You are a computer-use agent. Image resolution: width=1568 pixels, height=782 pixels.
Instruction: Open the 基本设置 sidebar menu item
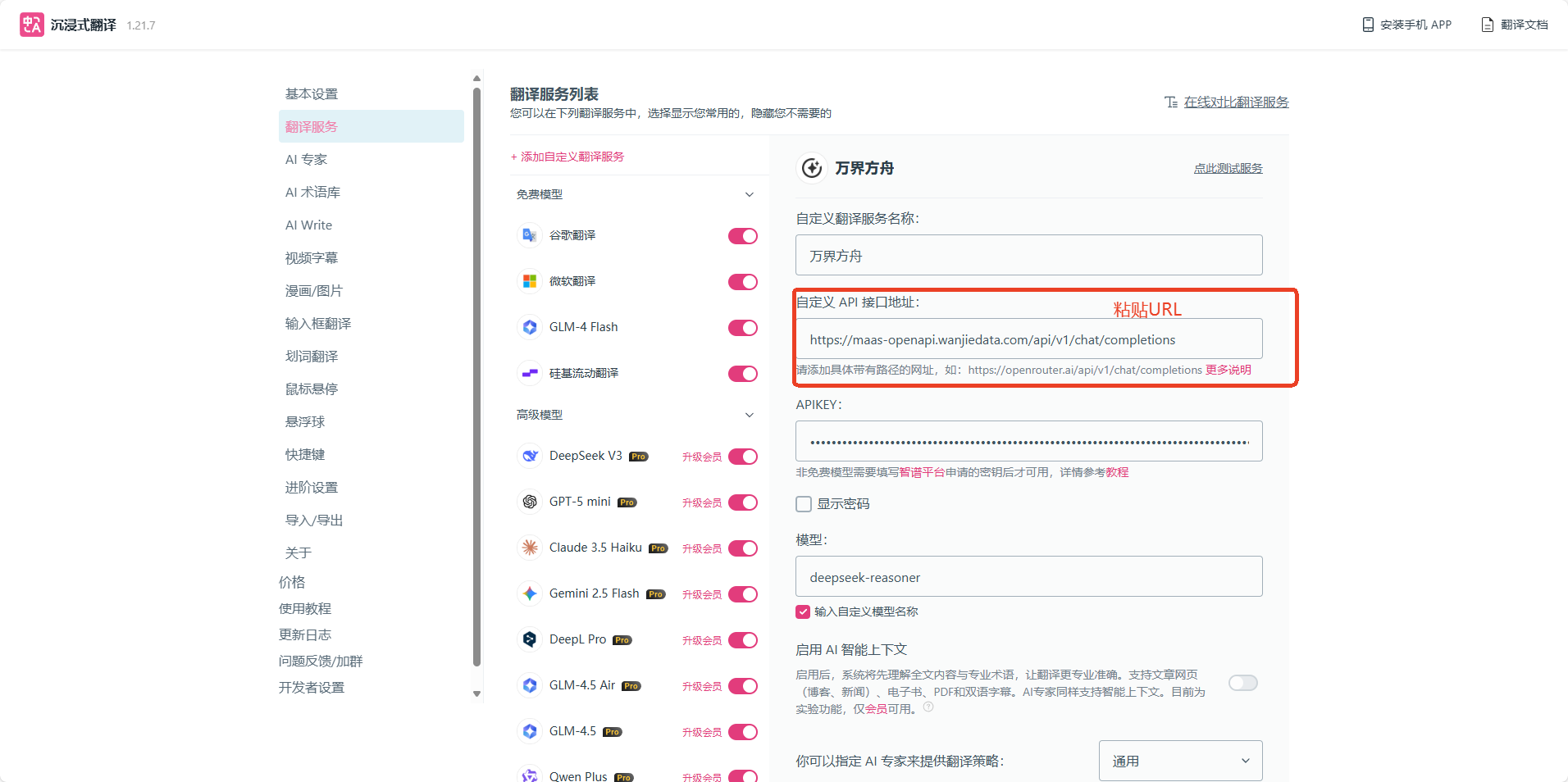click(x=312, y=94)
